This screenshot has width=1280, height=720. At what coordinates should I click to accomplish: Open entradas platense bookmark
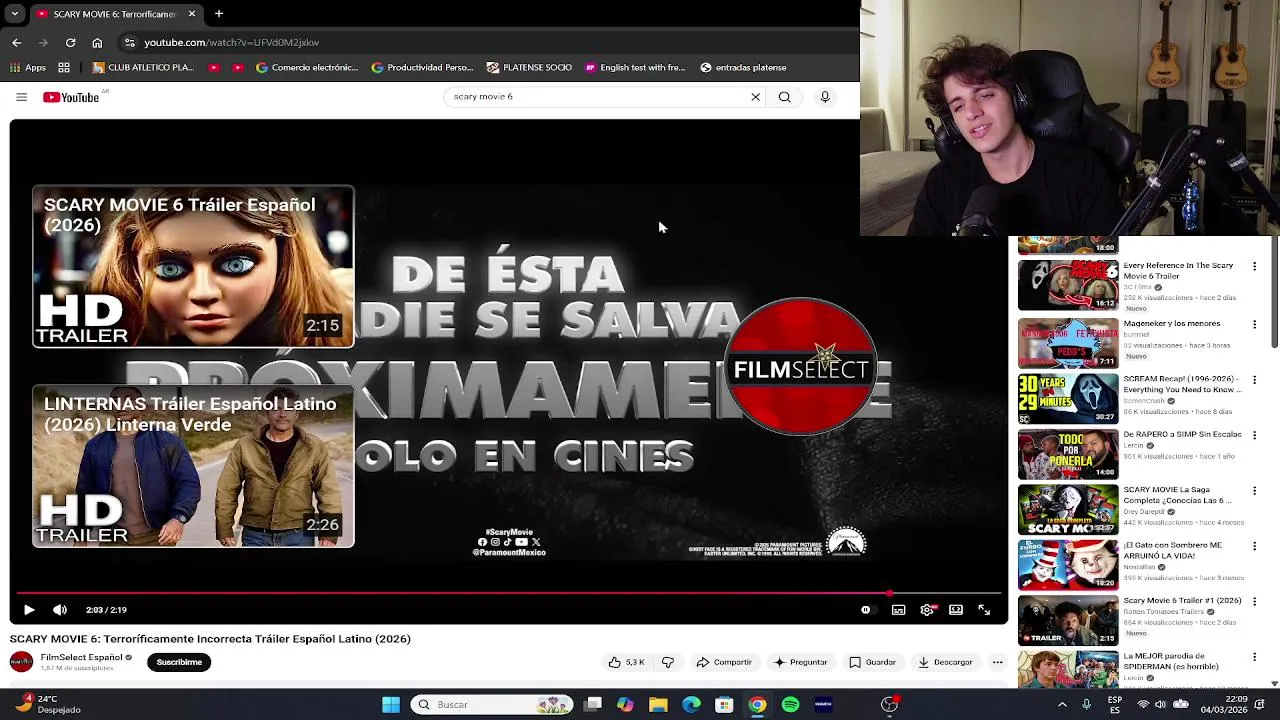[743, 68]
